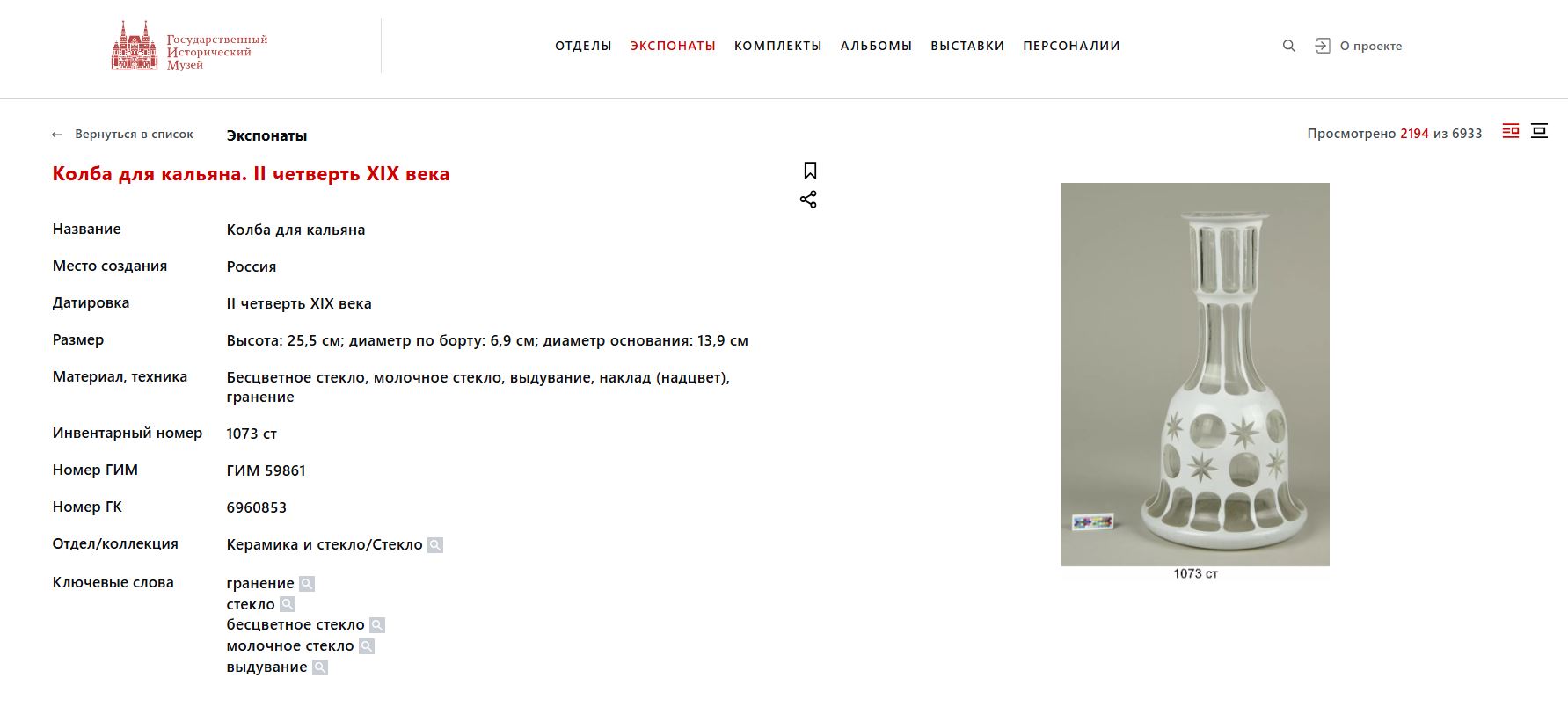The height and width of the screenshot is (707, 1568).
Task: Go to ВЫСТАВКИ section
Action: tap(967, 46)
